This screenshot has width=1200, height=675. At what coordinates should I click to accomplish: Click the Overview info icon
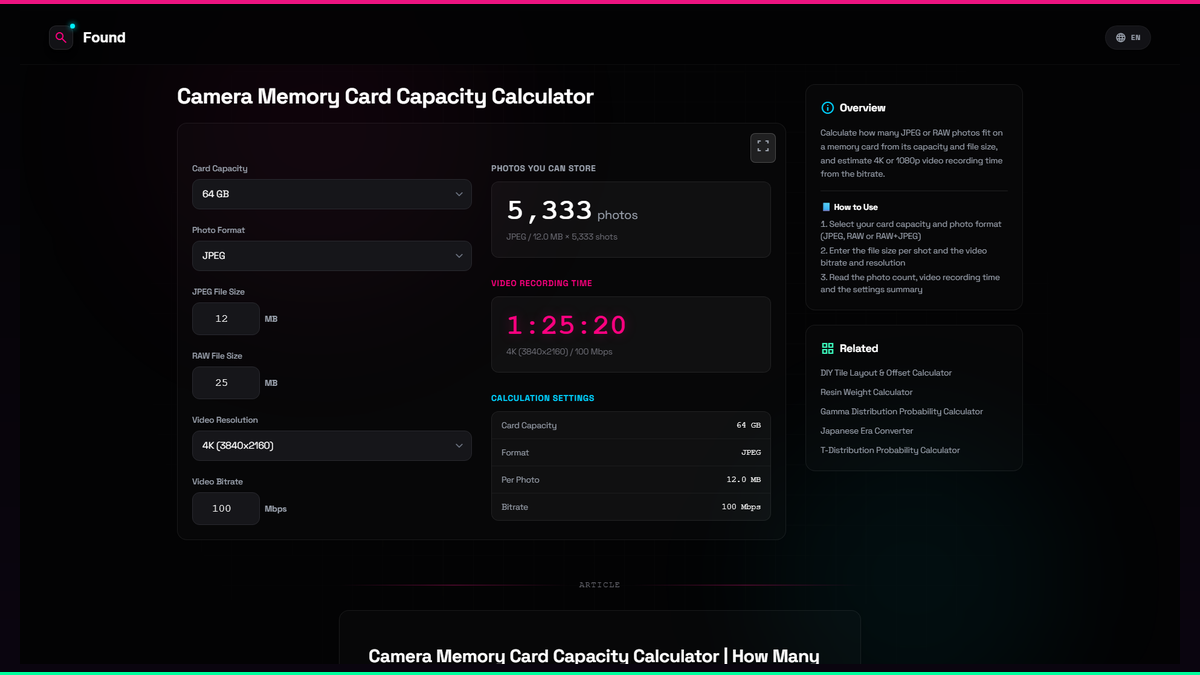827,108
